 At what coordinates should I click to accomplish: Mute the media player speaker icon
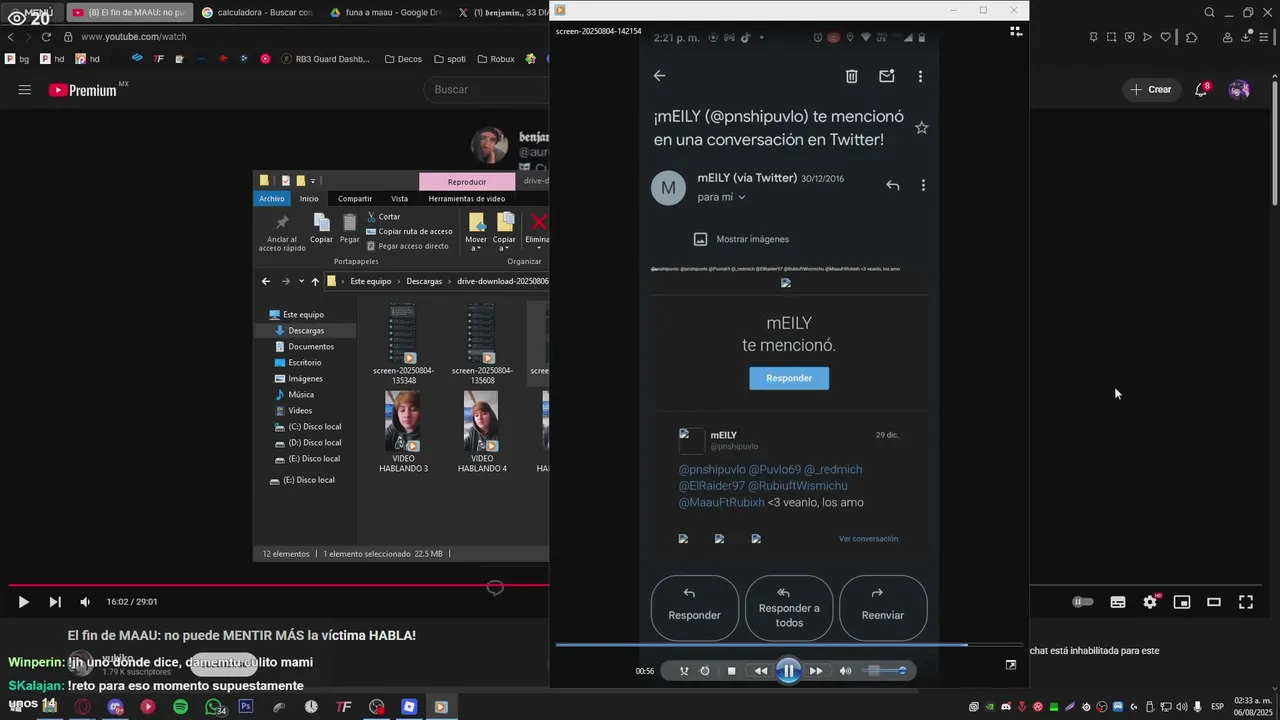[845, 671]
